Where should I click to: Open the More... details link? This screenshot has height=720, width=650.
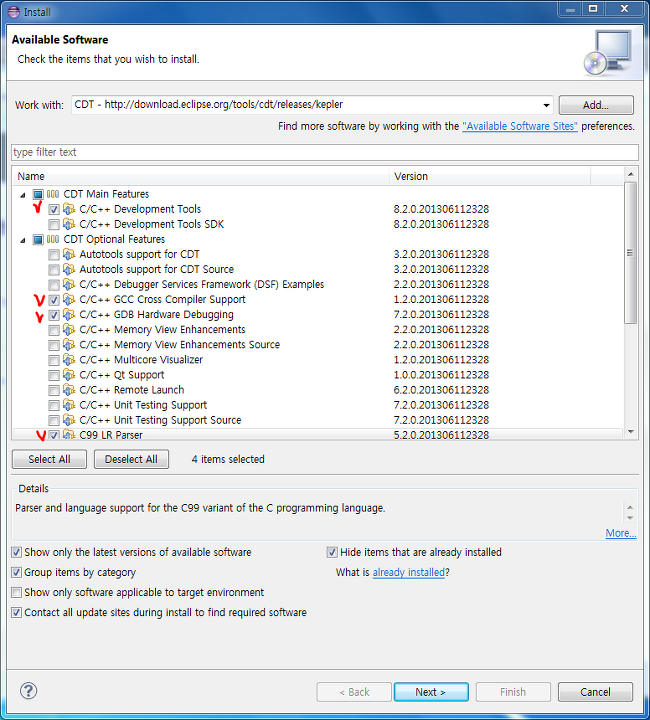coord(621,533)
